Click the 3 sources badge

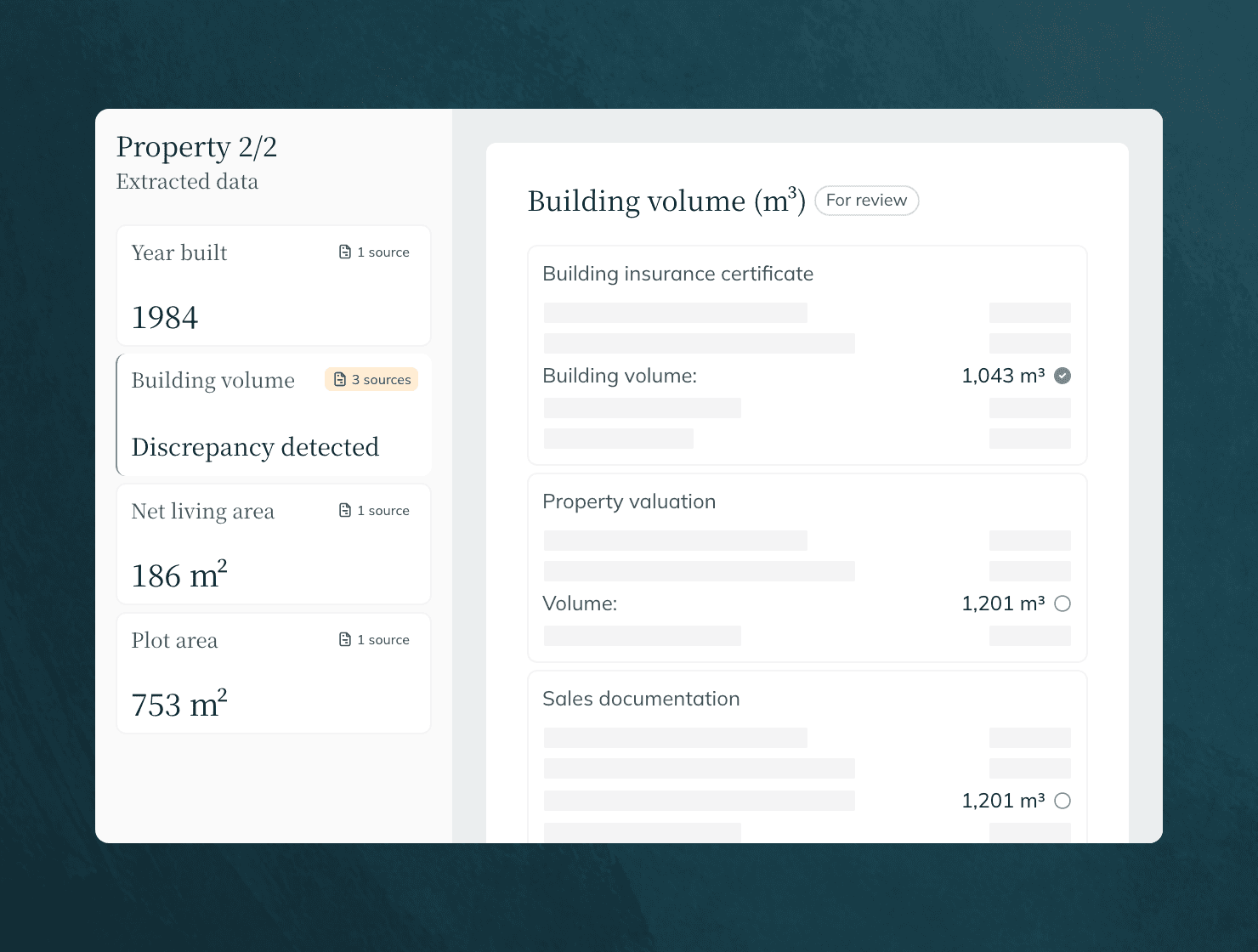click(x=371, y=380)
